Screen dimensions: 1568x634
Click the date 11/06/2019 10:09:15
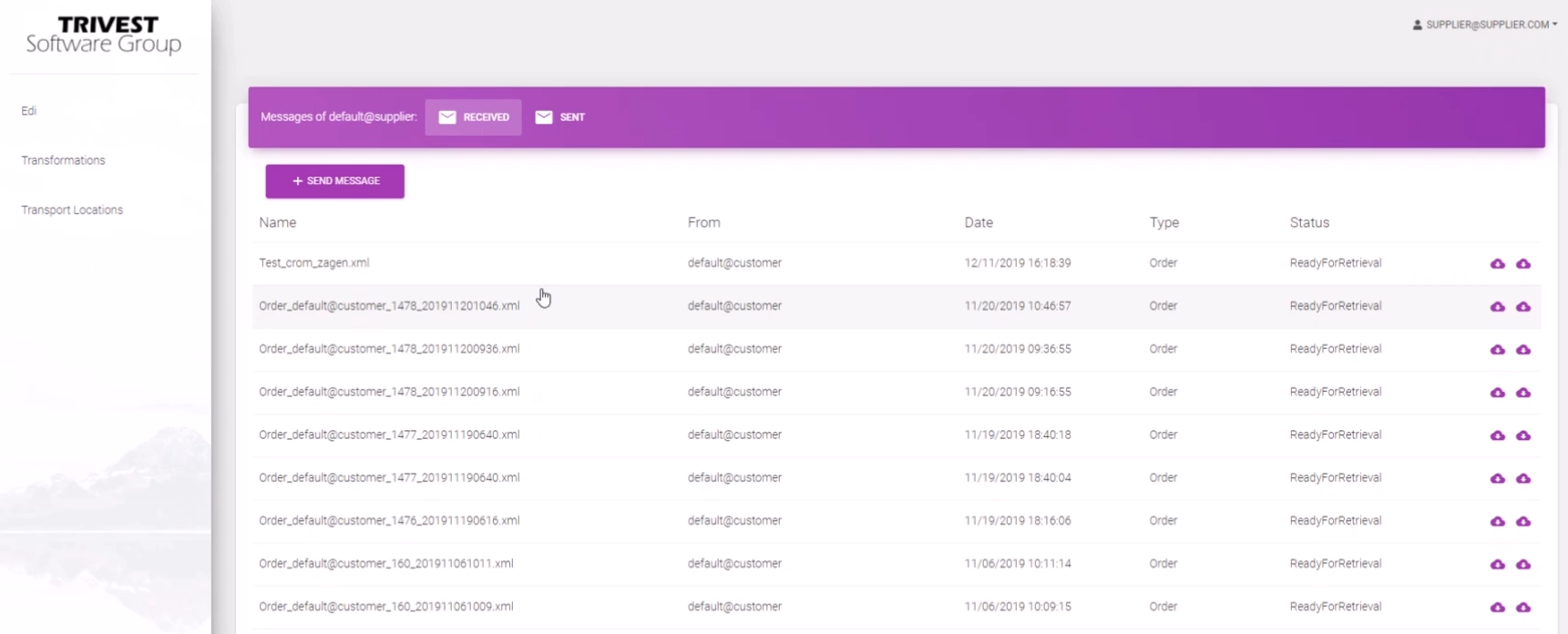point(1018,606)
